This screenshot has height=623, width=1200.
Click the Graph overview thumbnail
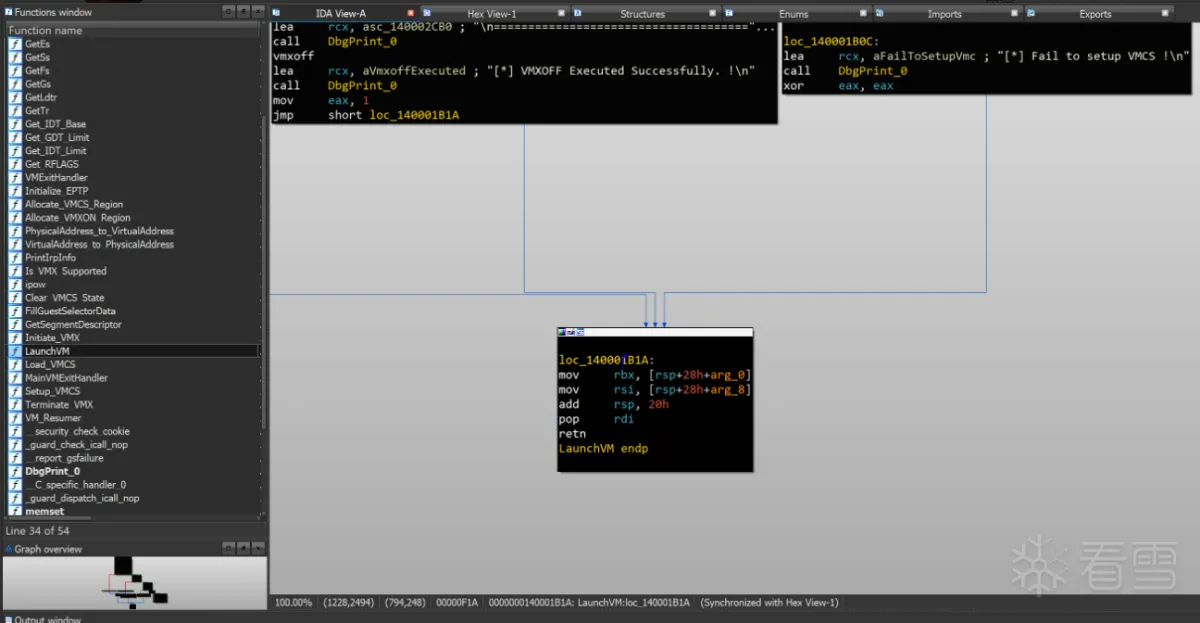pos(134,583)
